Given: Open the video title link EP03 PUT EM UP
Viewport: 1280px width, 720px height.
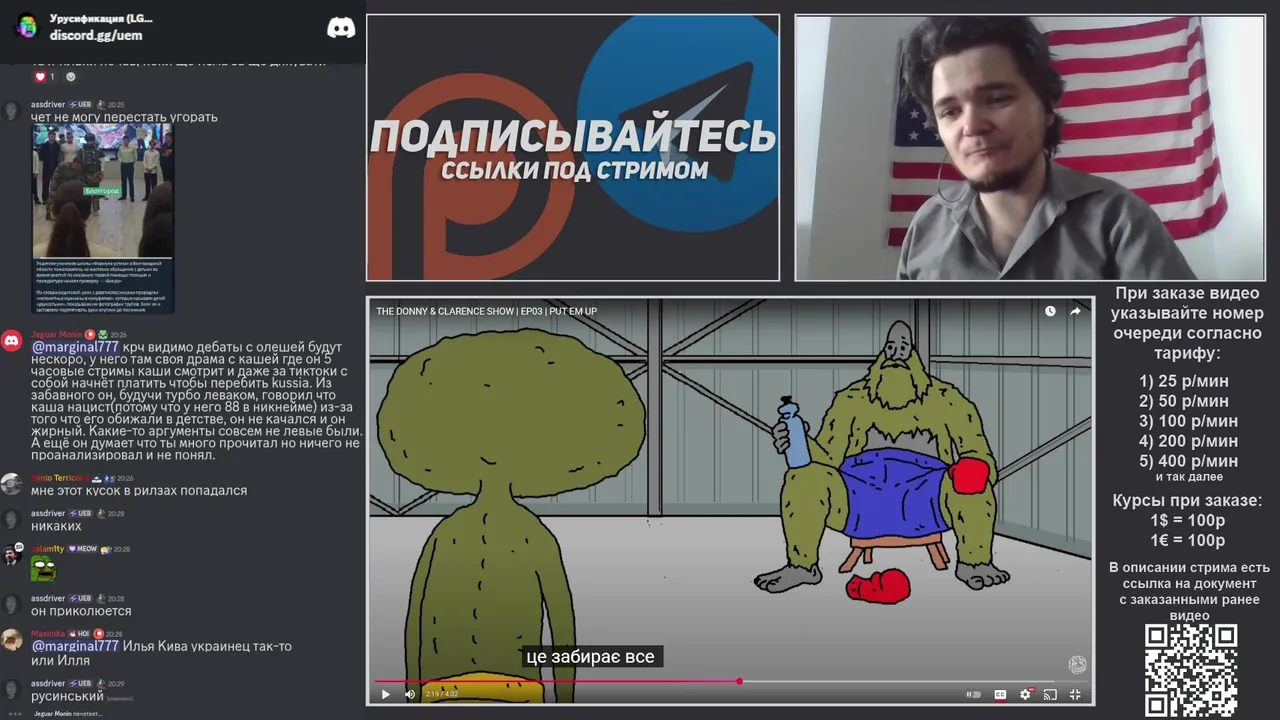Looking at the screenshot, I should (486, 311).
